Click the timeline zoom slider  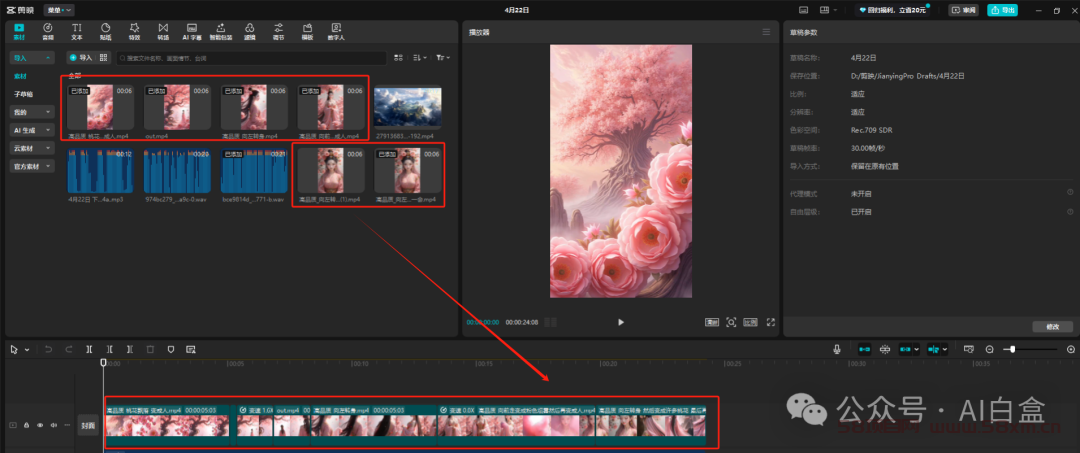click(x=1013, y=349)
